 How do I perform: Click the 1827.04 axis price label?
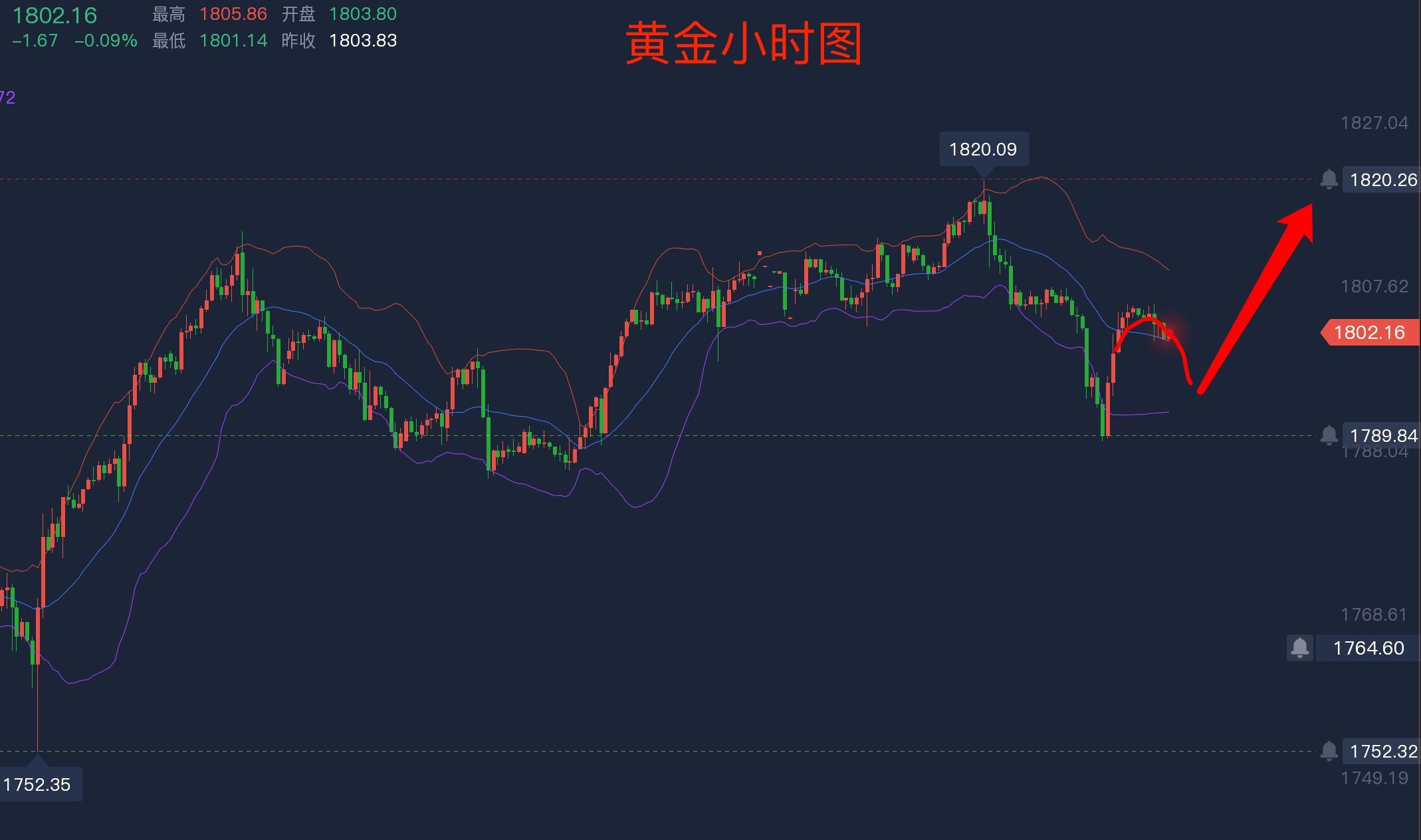[x=1374, y=123]
